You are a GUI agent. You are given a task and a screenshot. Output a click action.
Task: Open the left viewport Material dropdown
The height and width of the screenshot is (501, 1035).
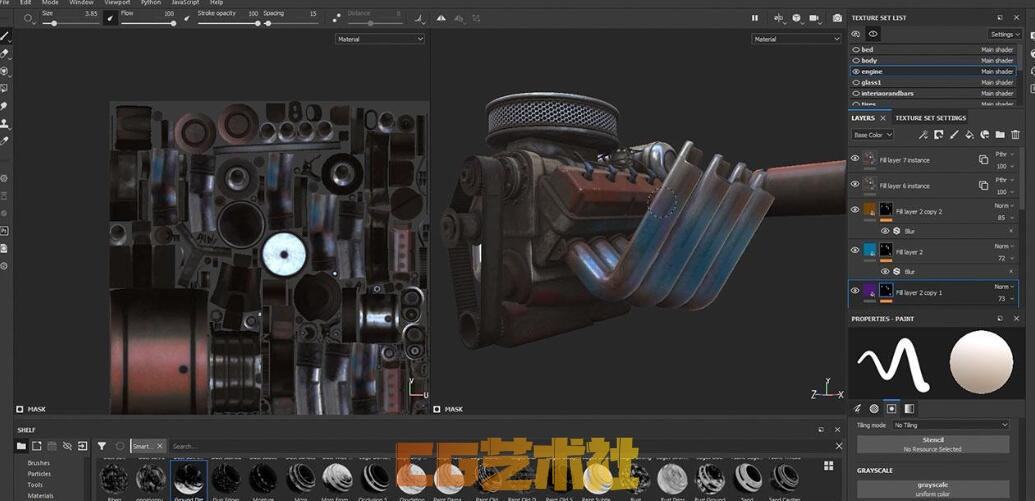pos(380,39)
